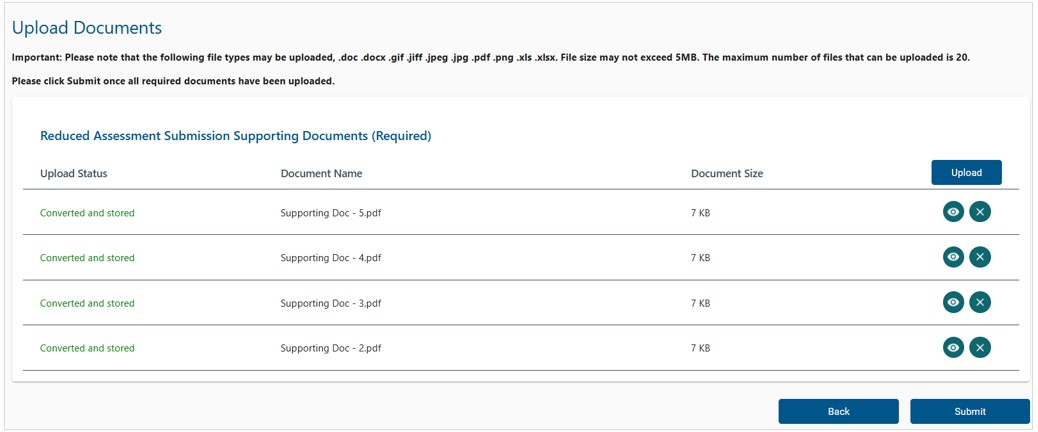Select the Supporting Doc - 4.pdf file name
Viewport: 1038px width, 432px height.
[x=331, y=258]
